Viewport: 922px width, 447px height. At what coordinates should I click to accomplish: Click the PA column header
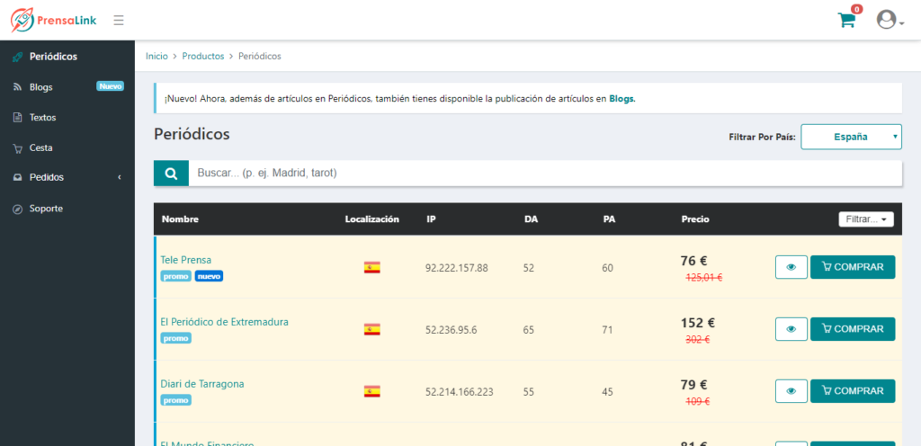tap(609, 219)
